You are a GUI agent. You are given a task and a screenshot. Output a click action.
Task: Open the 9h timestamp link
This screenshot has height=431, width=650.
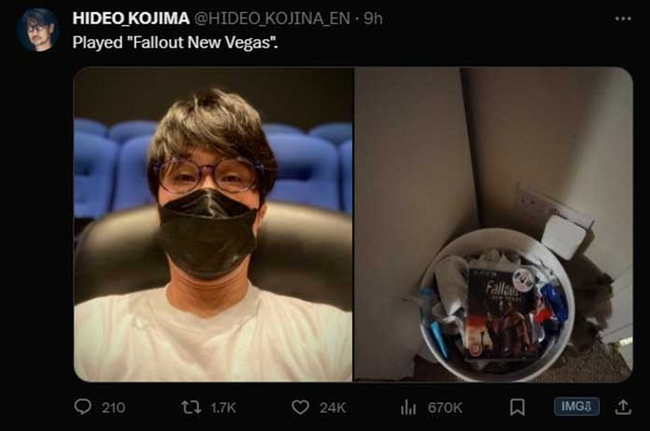coord(373,19)
